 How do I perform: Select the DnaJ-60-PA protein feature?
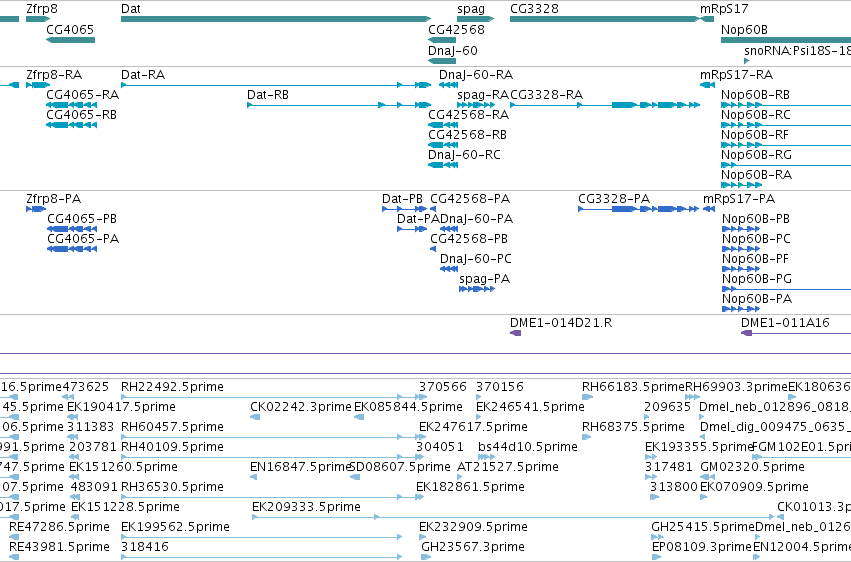pyautogui.click(x=449, y=229)
